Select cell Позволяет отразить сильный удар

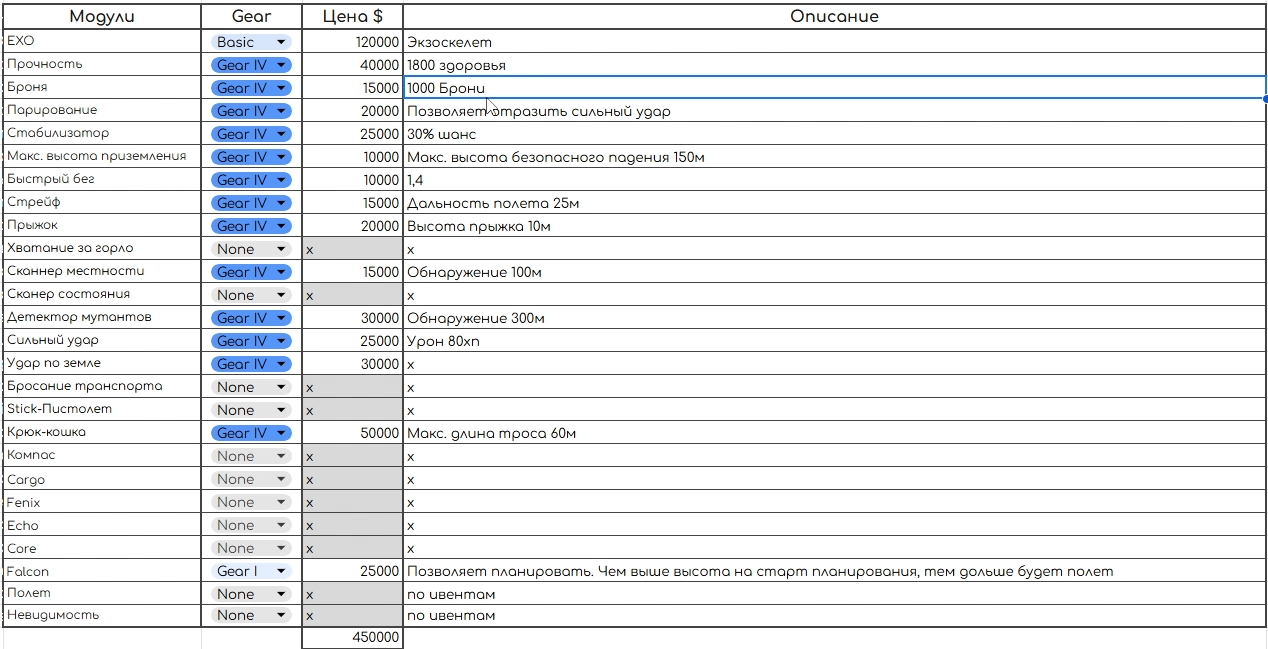tap(834, 111)
